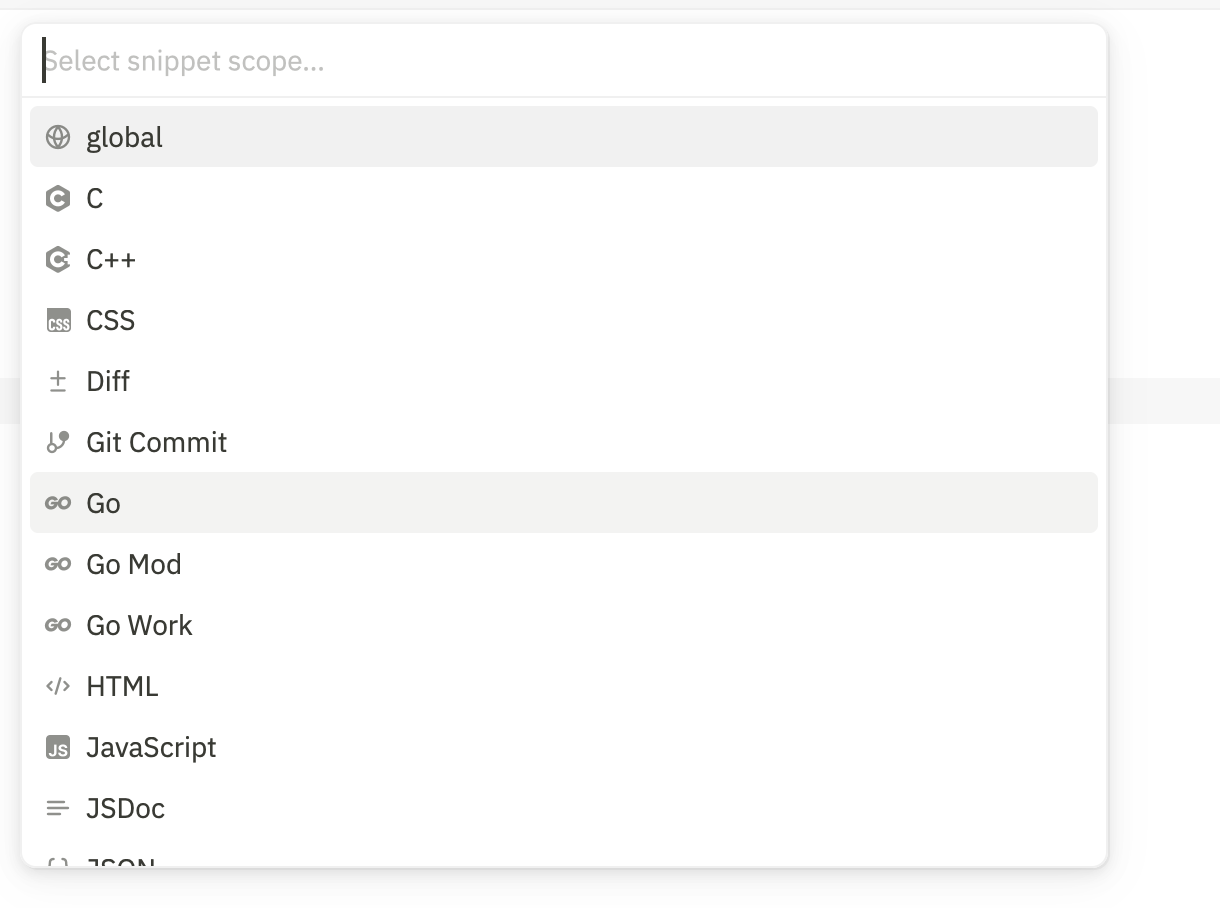
Task: Choose C as snippet scope
Action: coord(95,199)
